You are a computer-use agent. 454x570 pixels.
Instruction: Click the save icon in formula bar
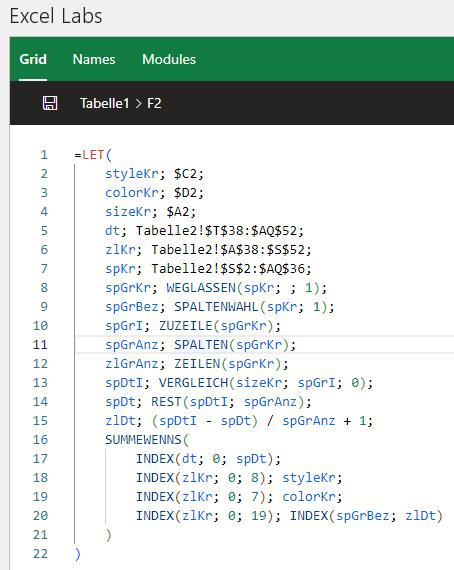tap(50, 103)
